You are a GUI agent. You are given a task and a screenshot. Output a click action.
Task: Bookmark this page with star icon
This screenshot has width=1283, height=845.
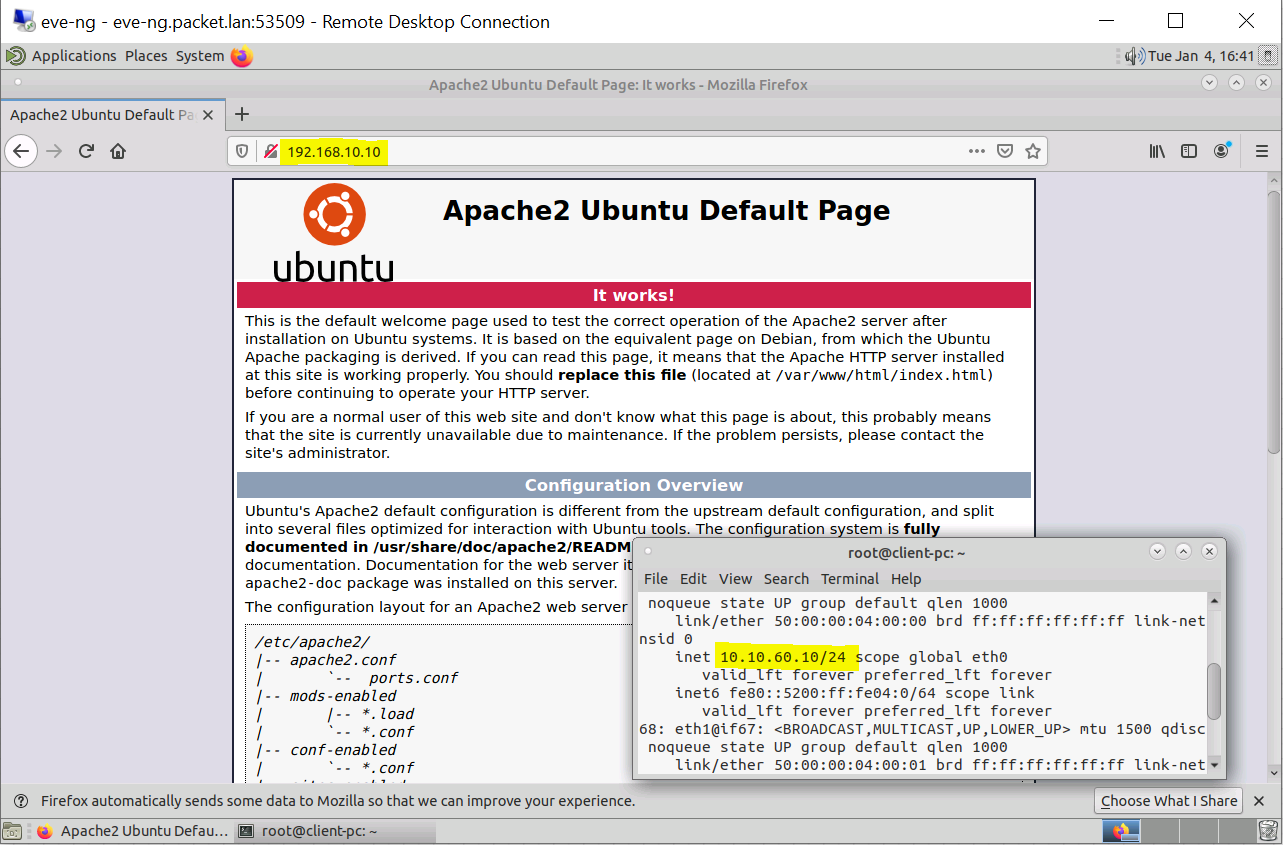[1033, 151]
